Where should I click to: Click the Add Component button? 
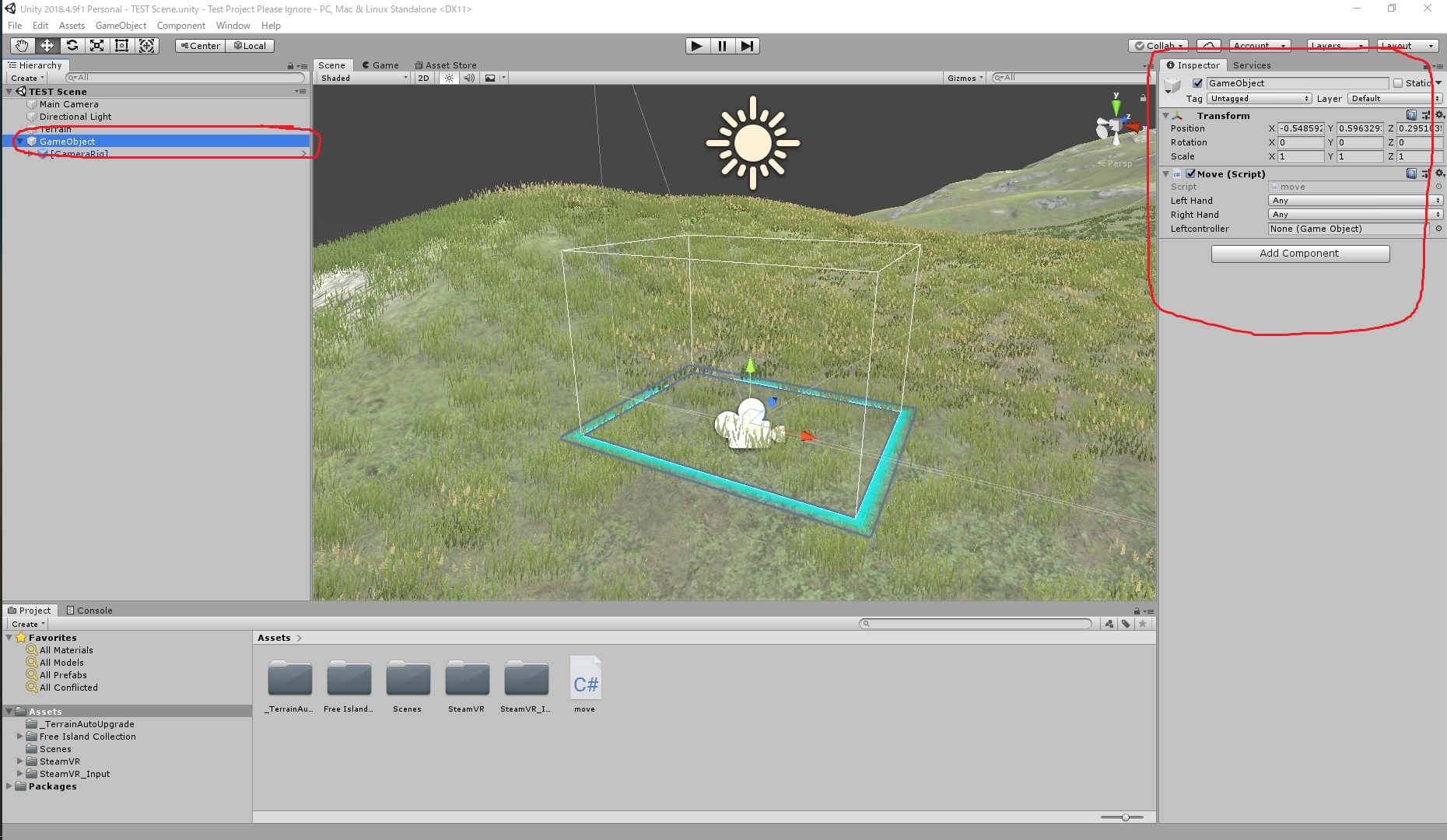click(x=1300, y=254)
